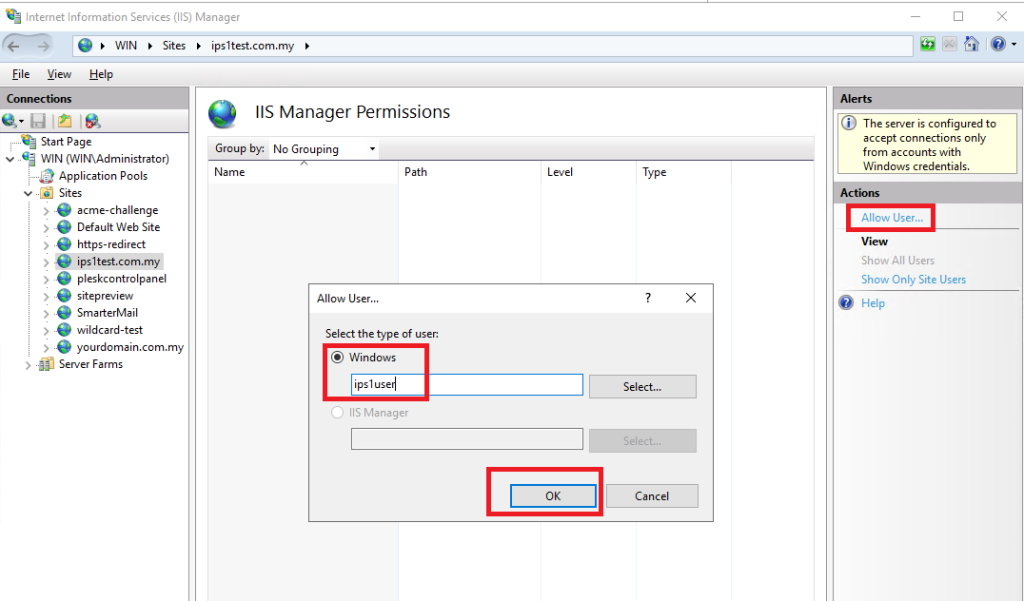Click the OK button in Allow User dialog
Viewport: 1024px width, 601px height.
(x=553, y=495)
